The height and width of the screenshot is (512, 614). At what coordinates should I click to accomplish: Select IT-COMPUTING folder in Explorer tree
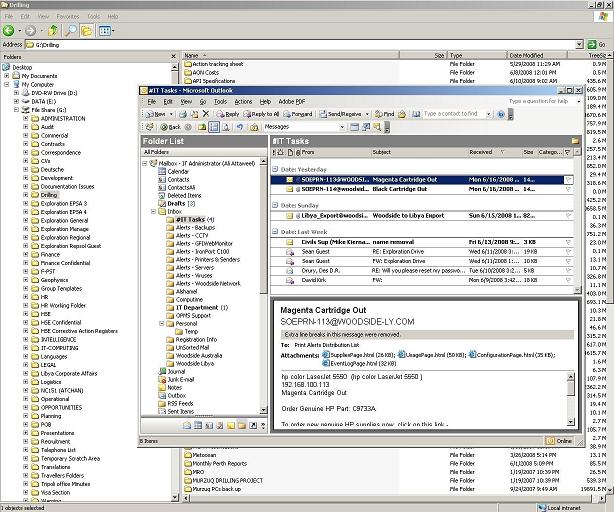(x=60, y=348)
